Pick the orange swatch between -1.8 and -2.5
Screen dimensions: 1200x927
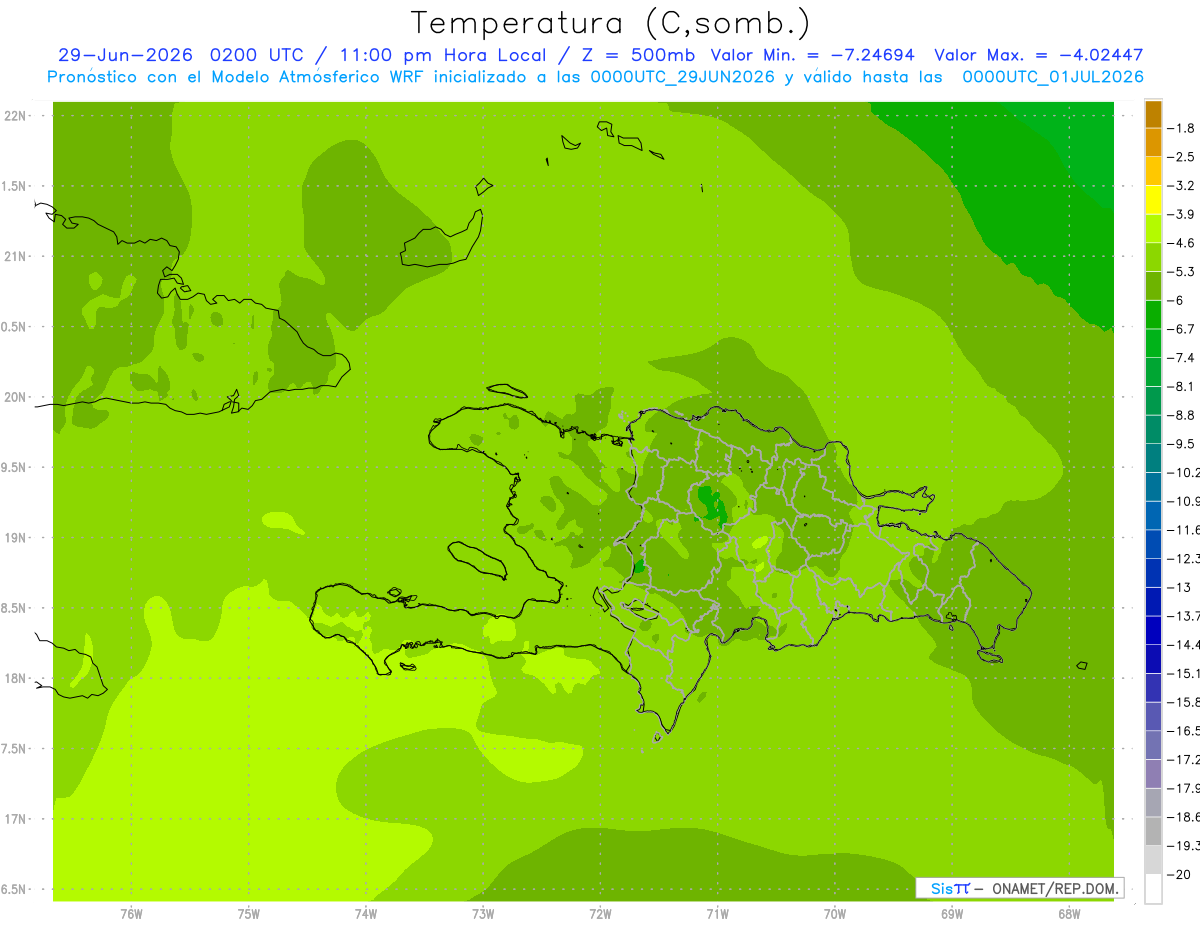(x=1153, y=142)
